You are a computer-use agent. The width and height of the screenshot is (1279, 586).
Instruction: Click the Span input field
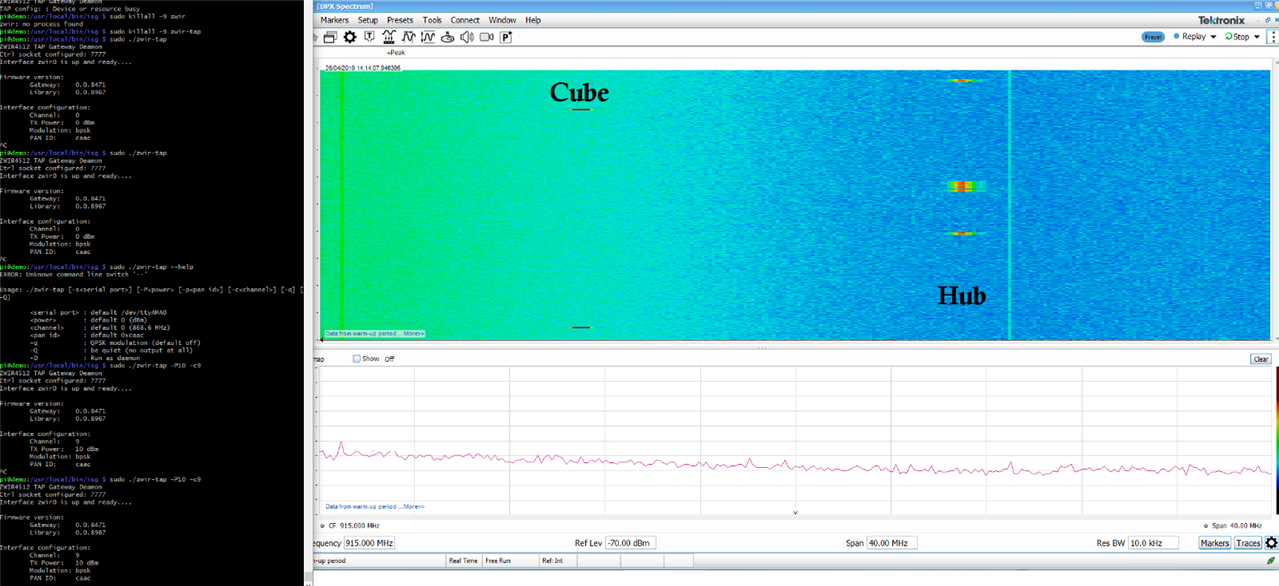(x=891, y=543)
